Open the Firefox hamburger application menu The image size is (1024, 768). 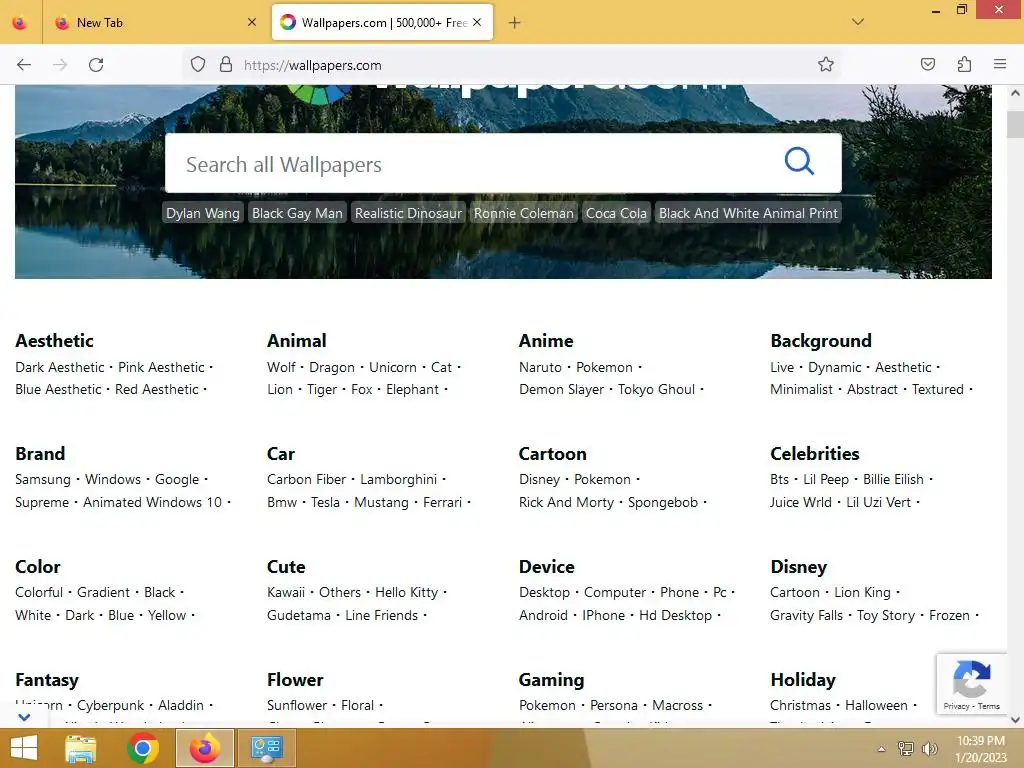(1000, 64)
